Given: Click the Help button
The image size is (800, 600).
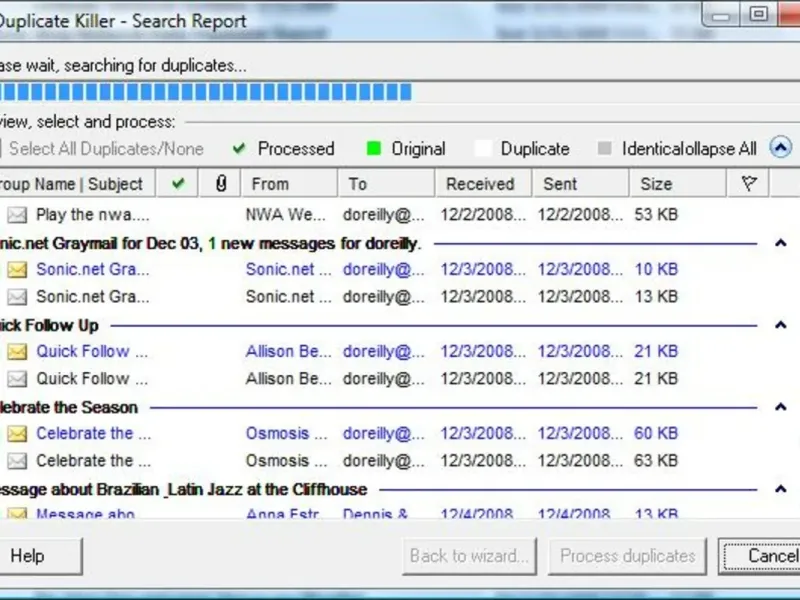Looking at the screenshot, I should coord(40,556).
